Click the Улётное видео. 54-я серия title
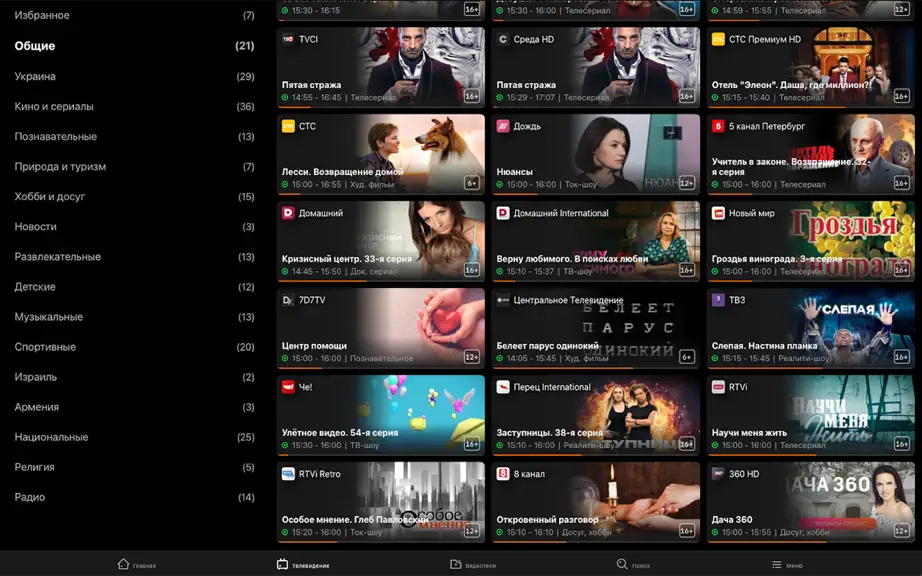 click(x=340, y=433)
